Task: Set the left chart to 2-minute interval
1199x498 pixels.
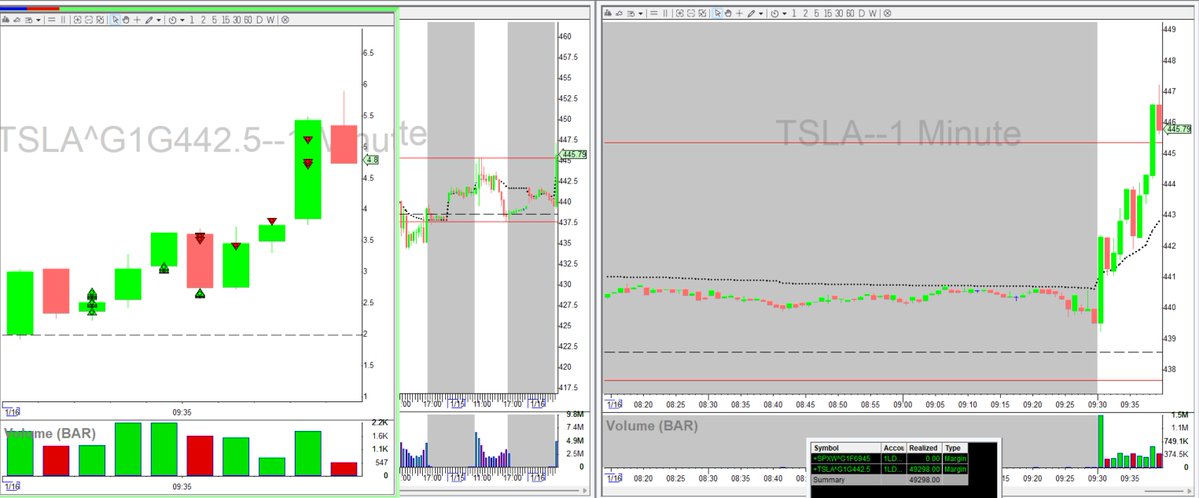Action: coord(203,20)
